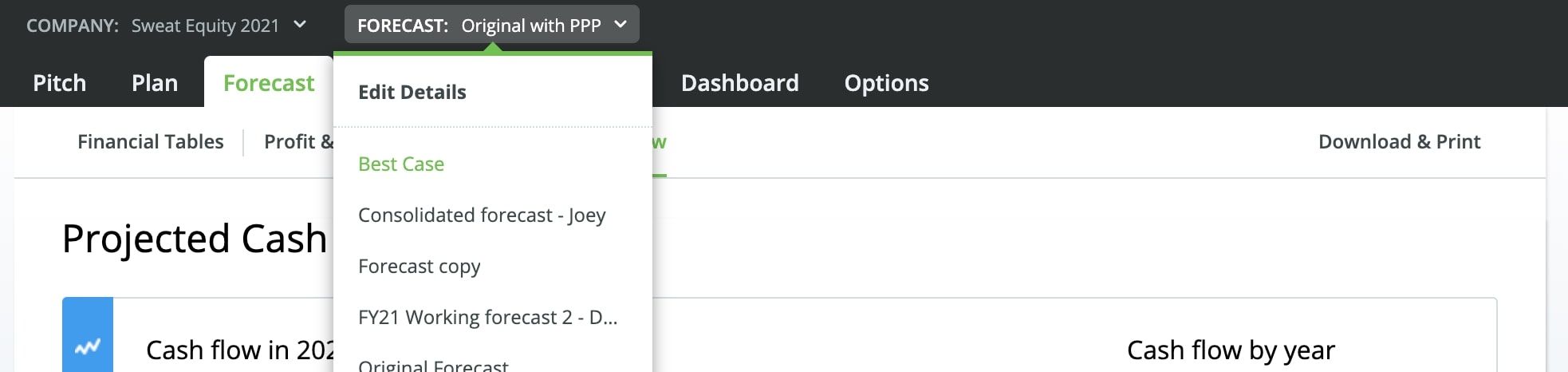Select FY21 Working forecast 2 entry
The image size is (1568, 372).
(487, 318)
